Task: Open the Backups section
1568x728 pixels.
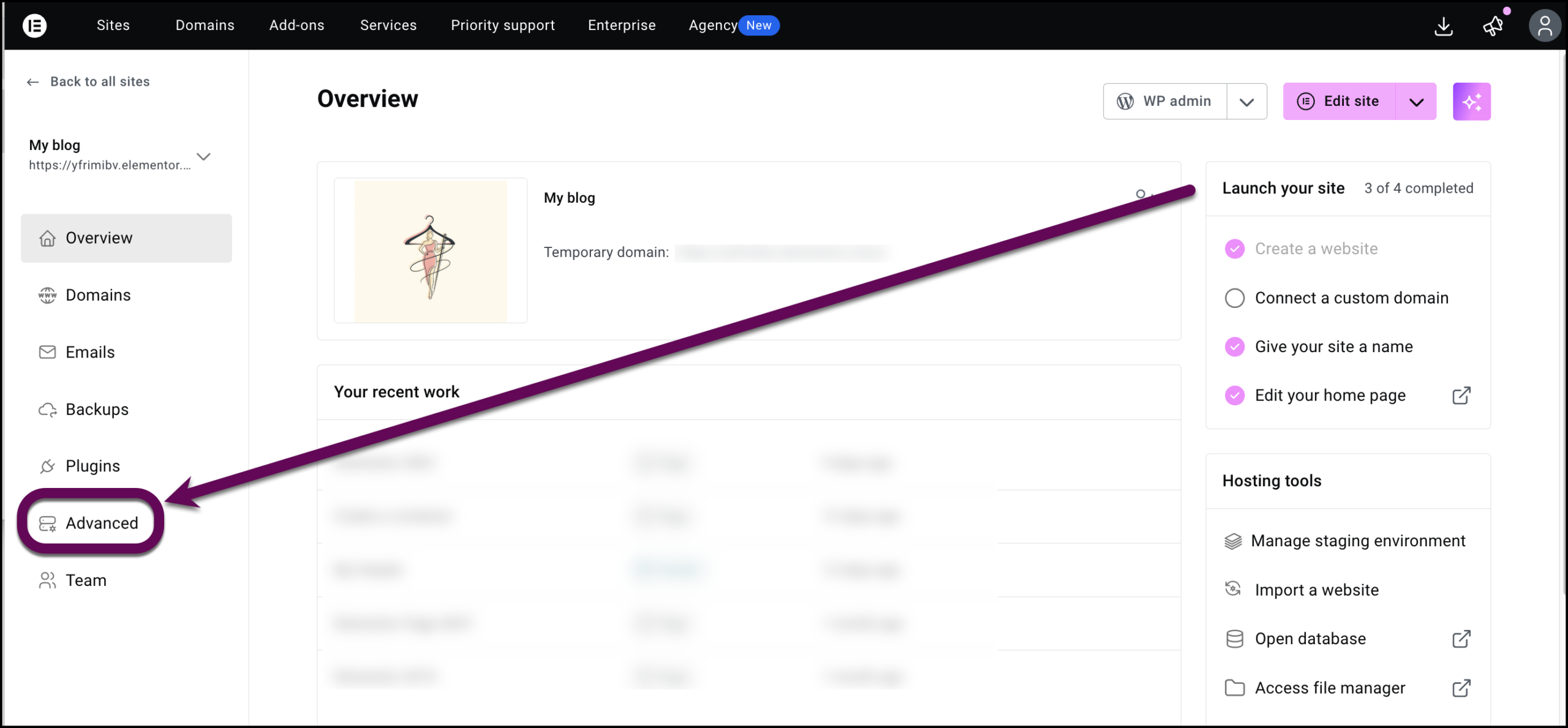Action: pyautogui.click(x=97, y=409)
